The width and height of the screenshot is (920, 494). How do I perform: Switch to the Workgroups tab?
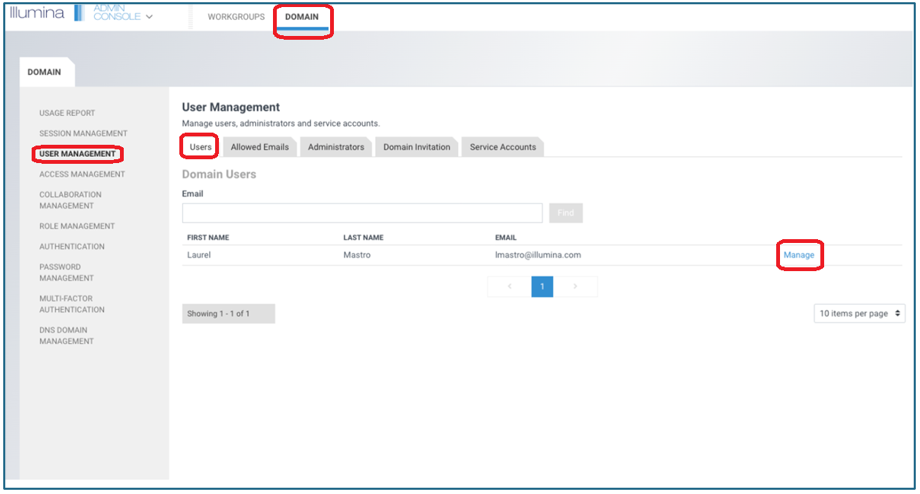point(236,17)
